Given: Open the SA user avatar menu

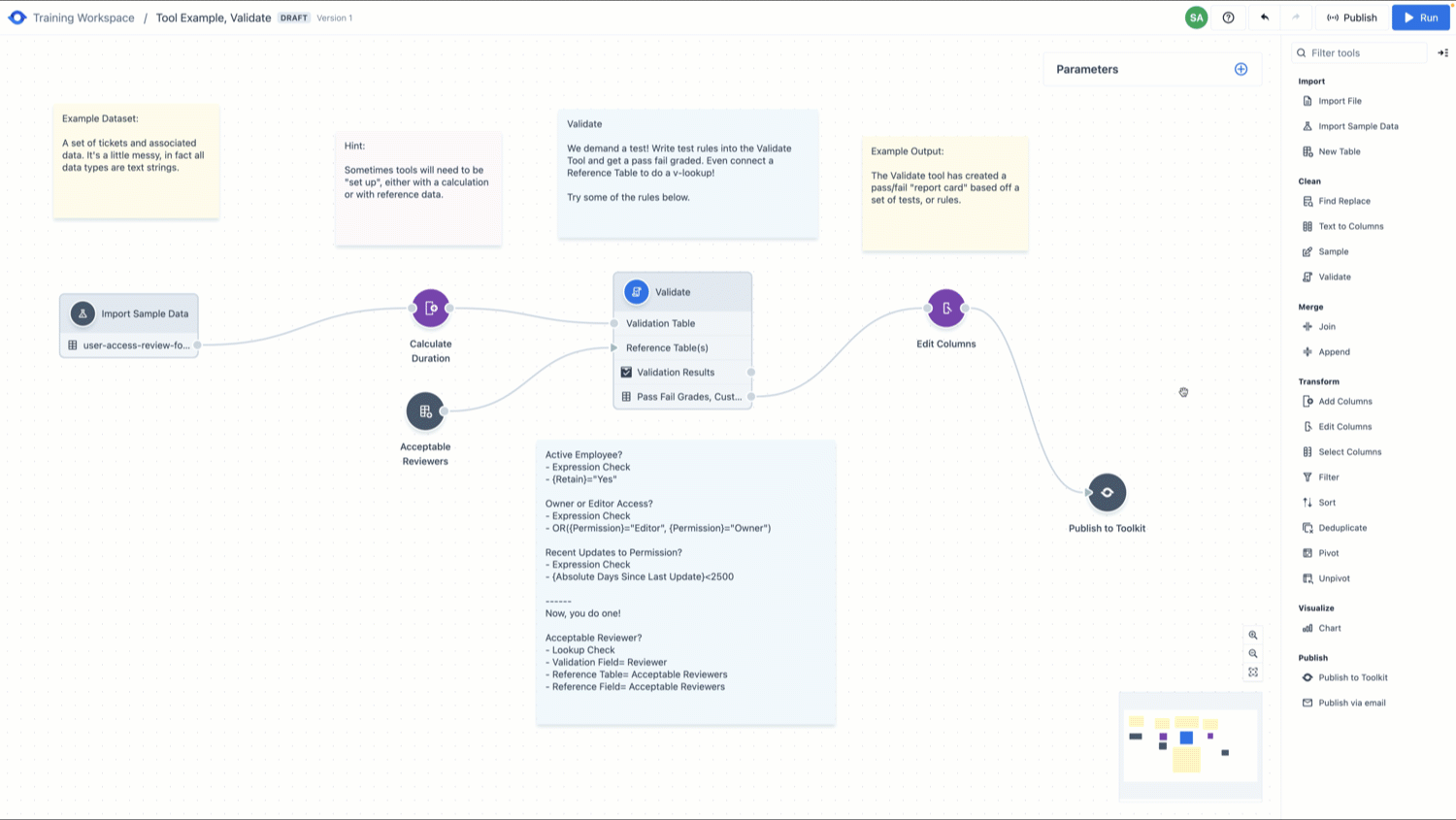Looking at the screenshot, I should click(x=1196, y=17).
